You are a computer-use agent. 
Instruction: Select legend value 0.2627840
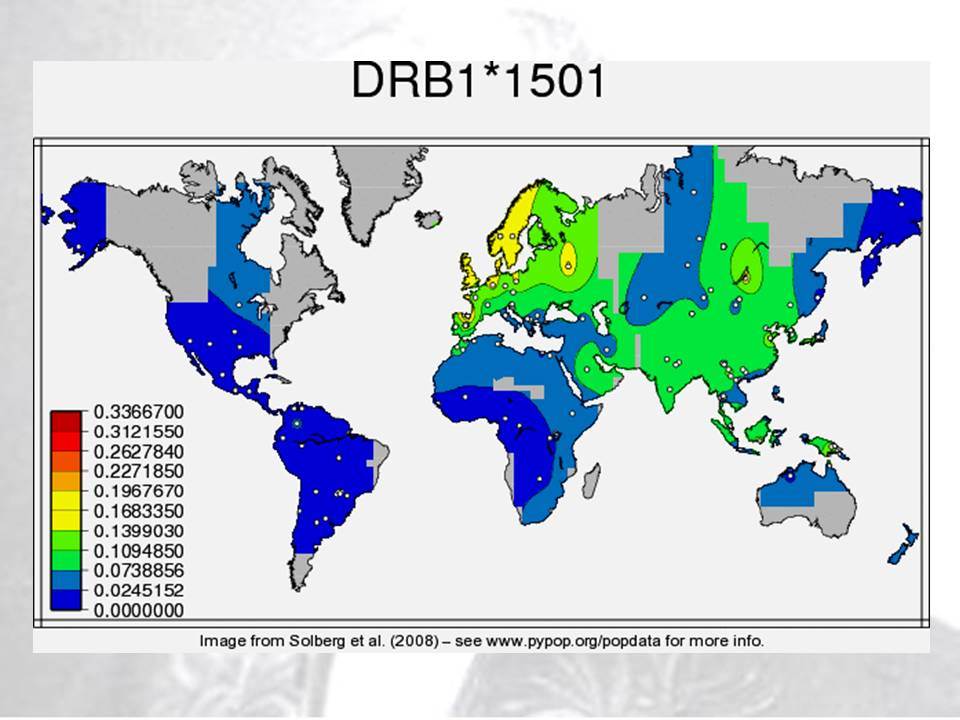tap(138, 452)
